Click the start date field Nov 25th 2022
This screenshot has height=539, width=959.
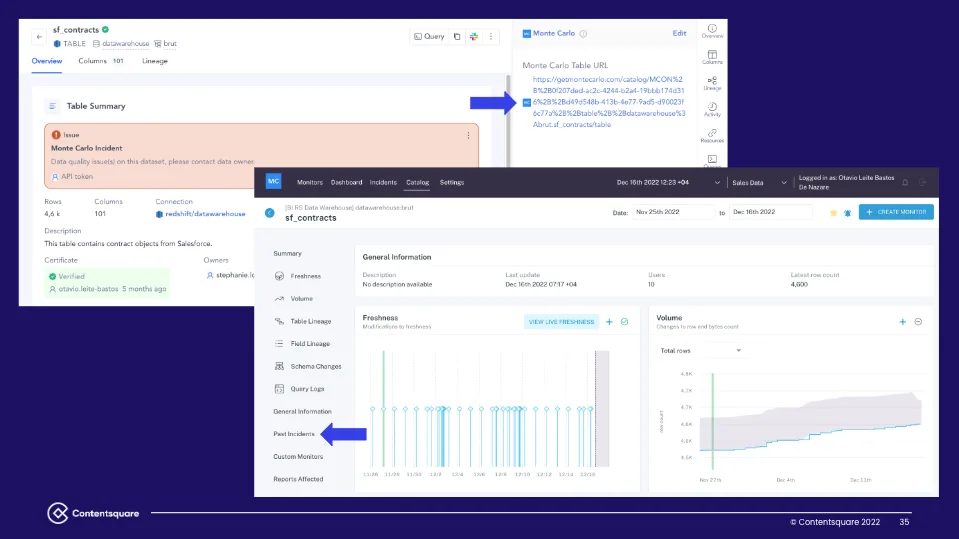[x=673, y=212]
